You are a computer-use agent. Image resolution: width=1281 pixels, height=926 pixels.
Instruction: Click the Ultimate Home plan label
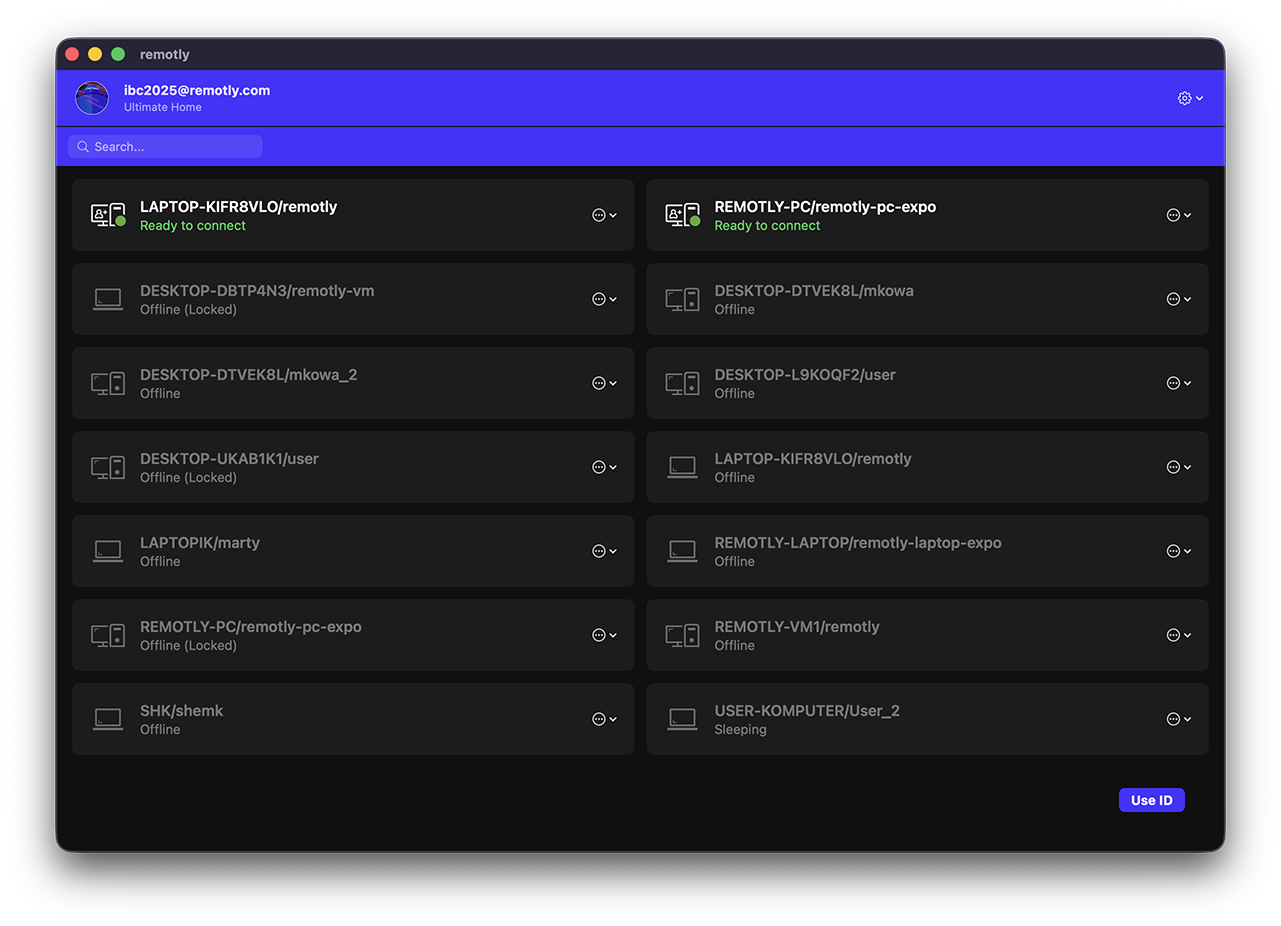coord(163,107)
